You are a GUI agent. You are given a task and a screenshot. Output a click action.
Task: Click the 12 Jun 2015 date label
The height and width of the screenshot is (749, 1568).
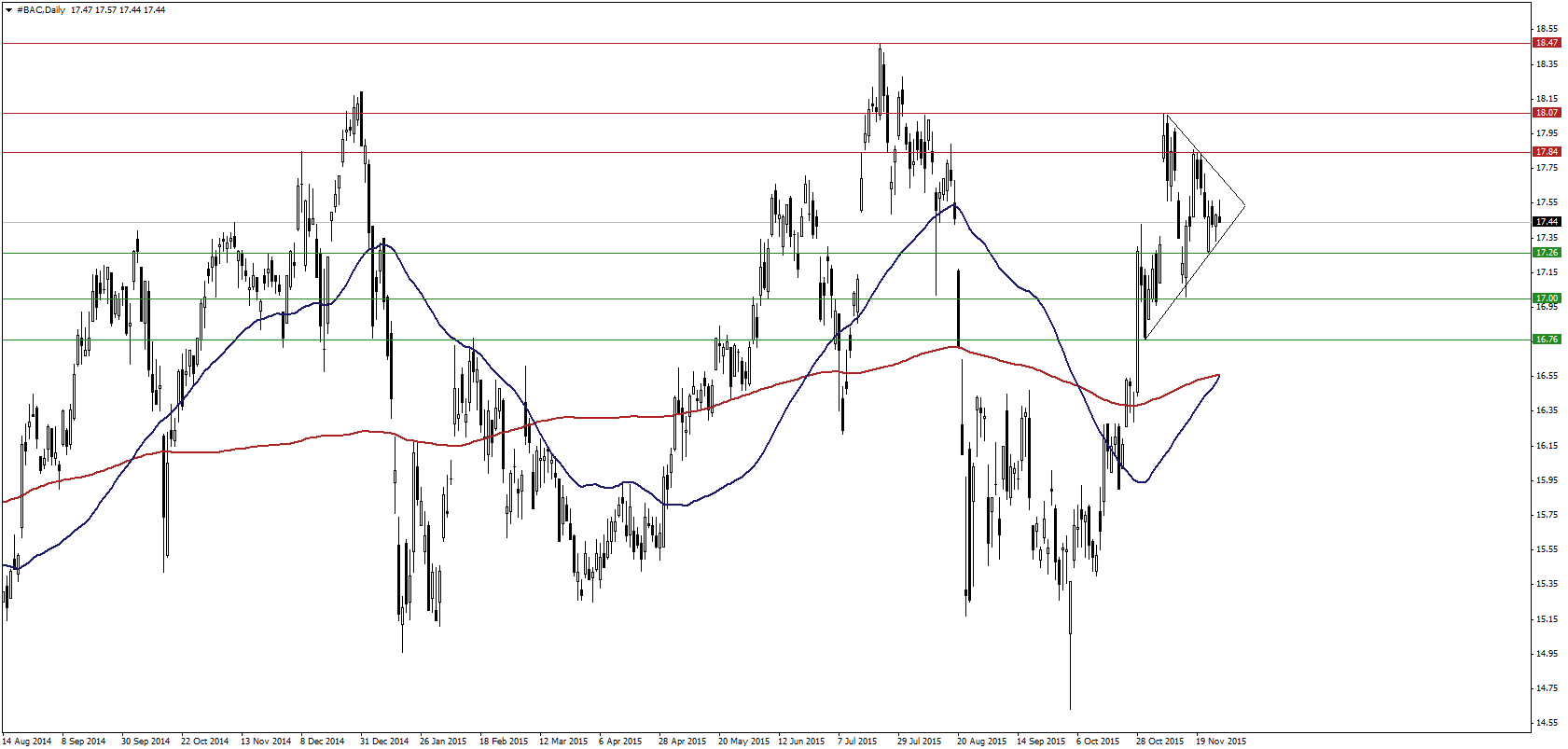(x=802, y=742)
